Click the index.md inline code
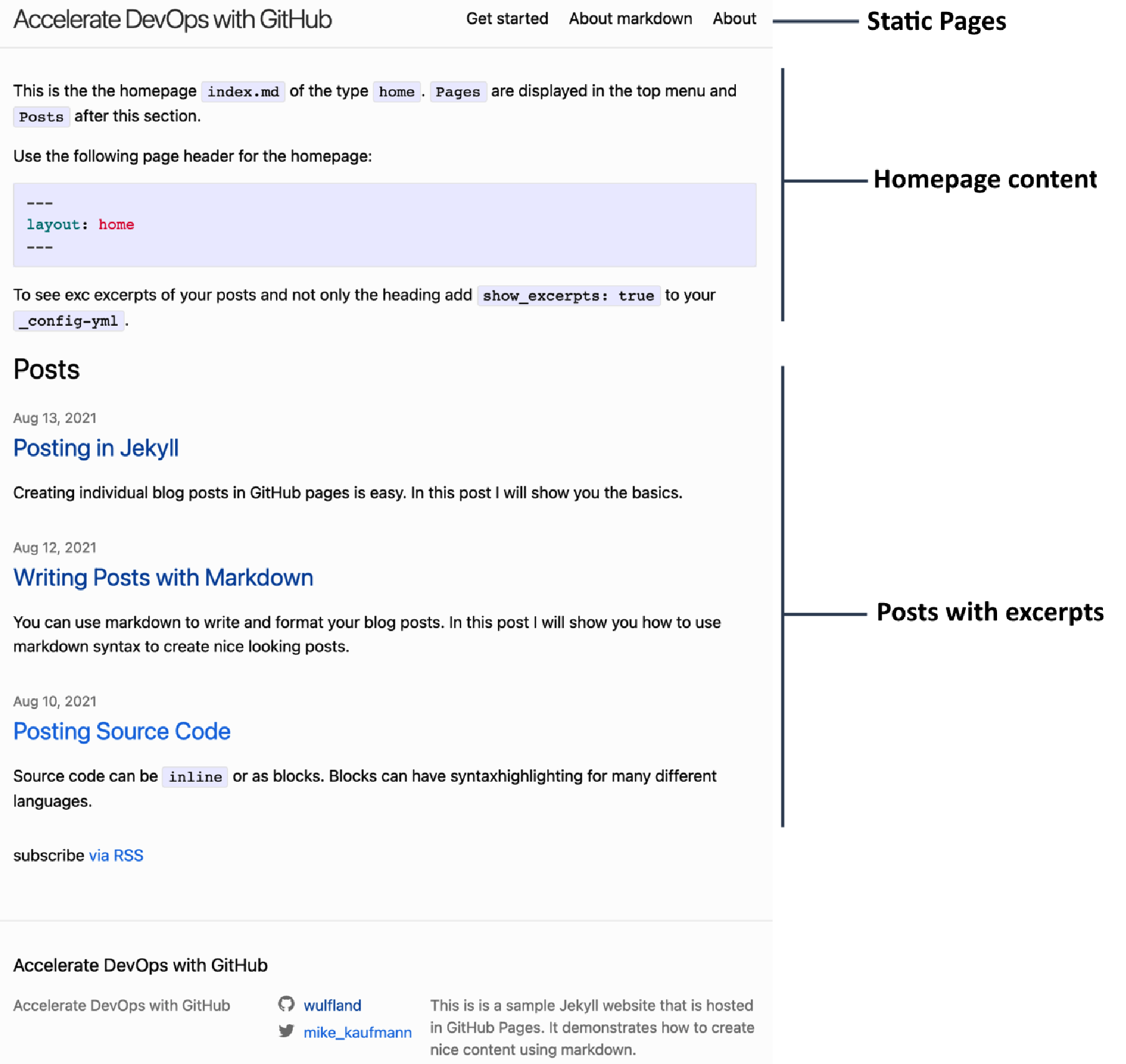 coord(243,92)
